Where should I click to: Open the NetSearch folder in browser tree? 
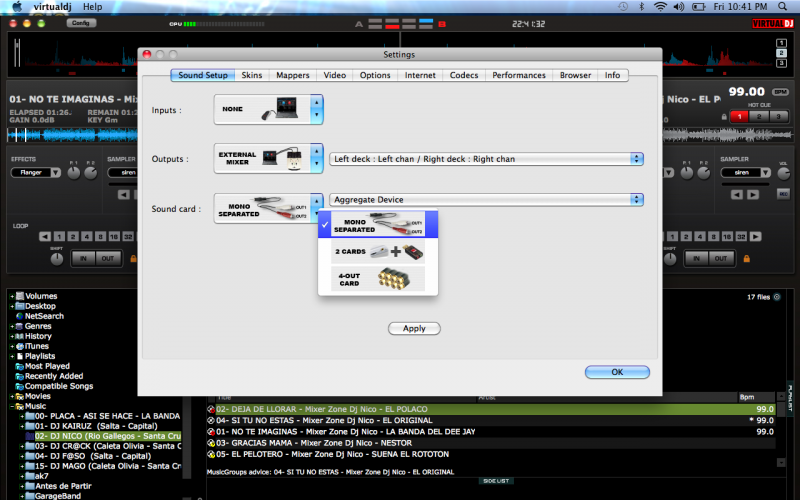click(x=44, y=316)
